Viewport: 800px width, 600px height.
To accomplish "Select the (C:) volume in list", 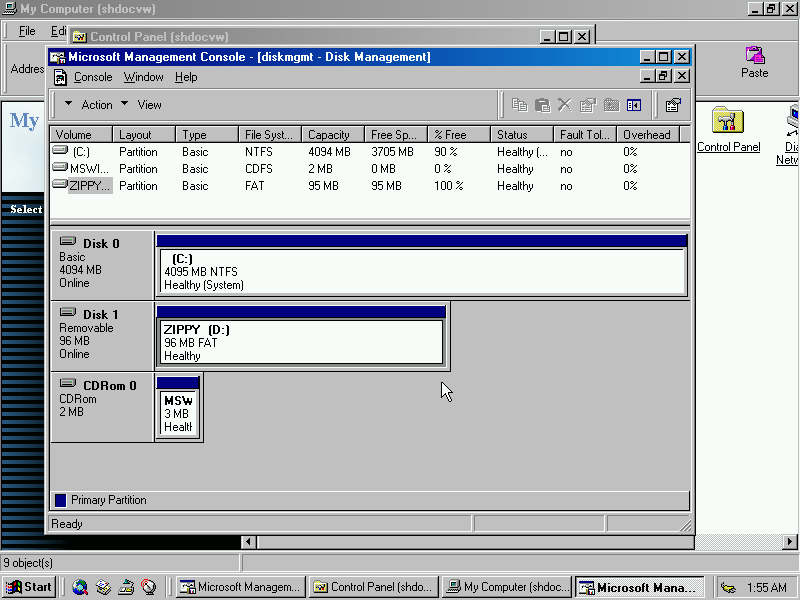I will pos(80,152).
